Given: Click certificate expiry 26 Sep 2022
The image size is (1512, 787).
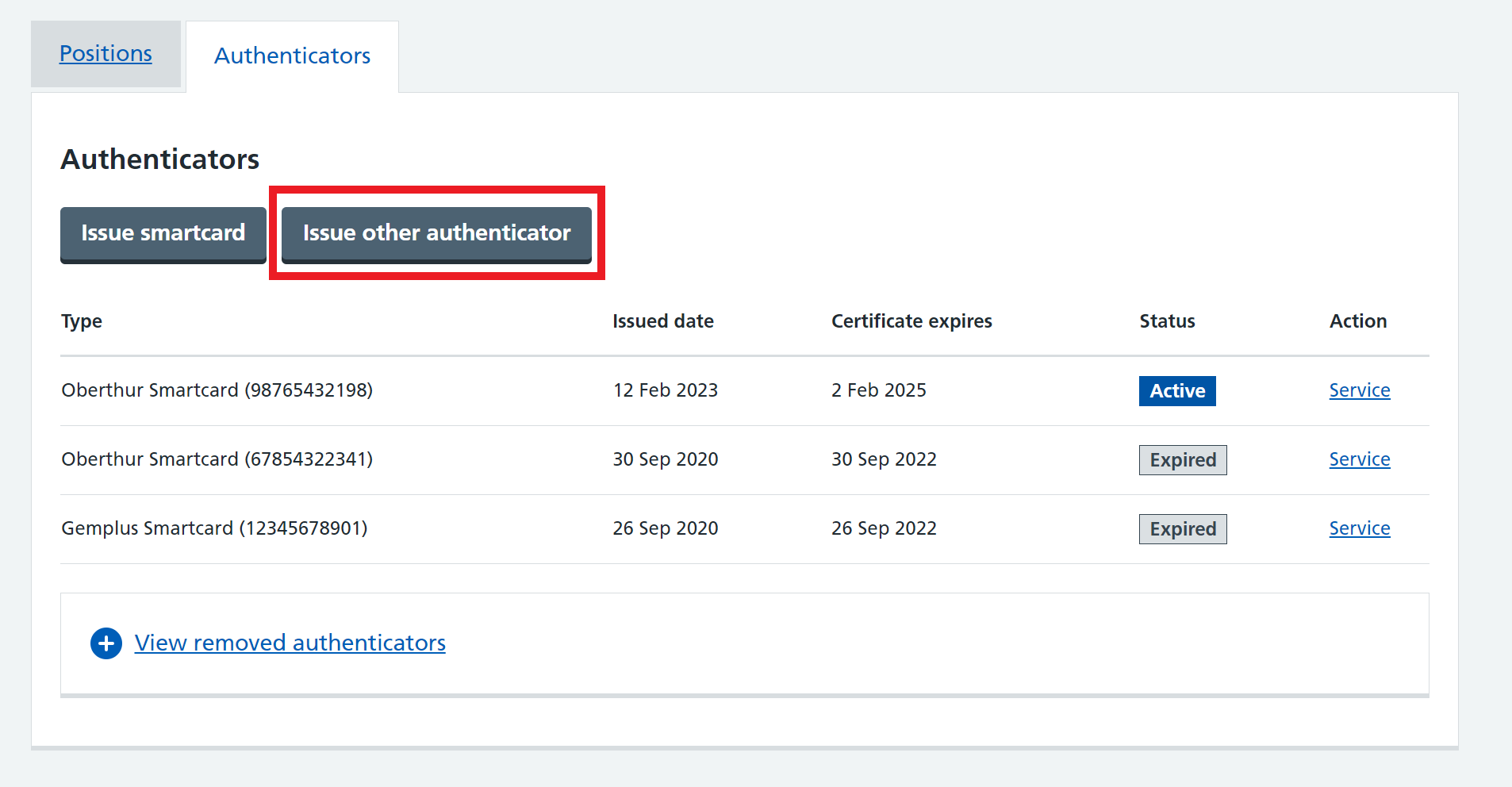Looking at the screenshot, I should [884, 528].
